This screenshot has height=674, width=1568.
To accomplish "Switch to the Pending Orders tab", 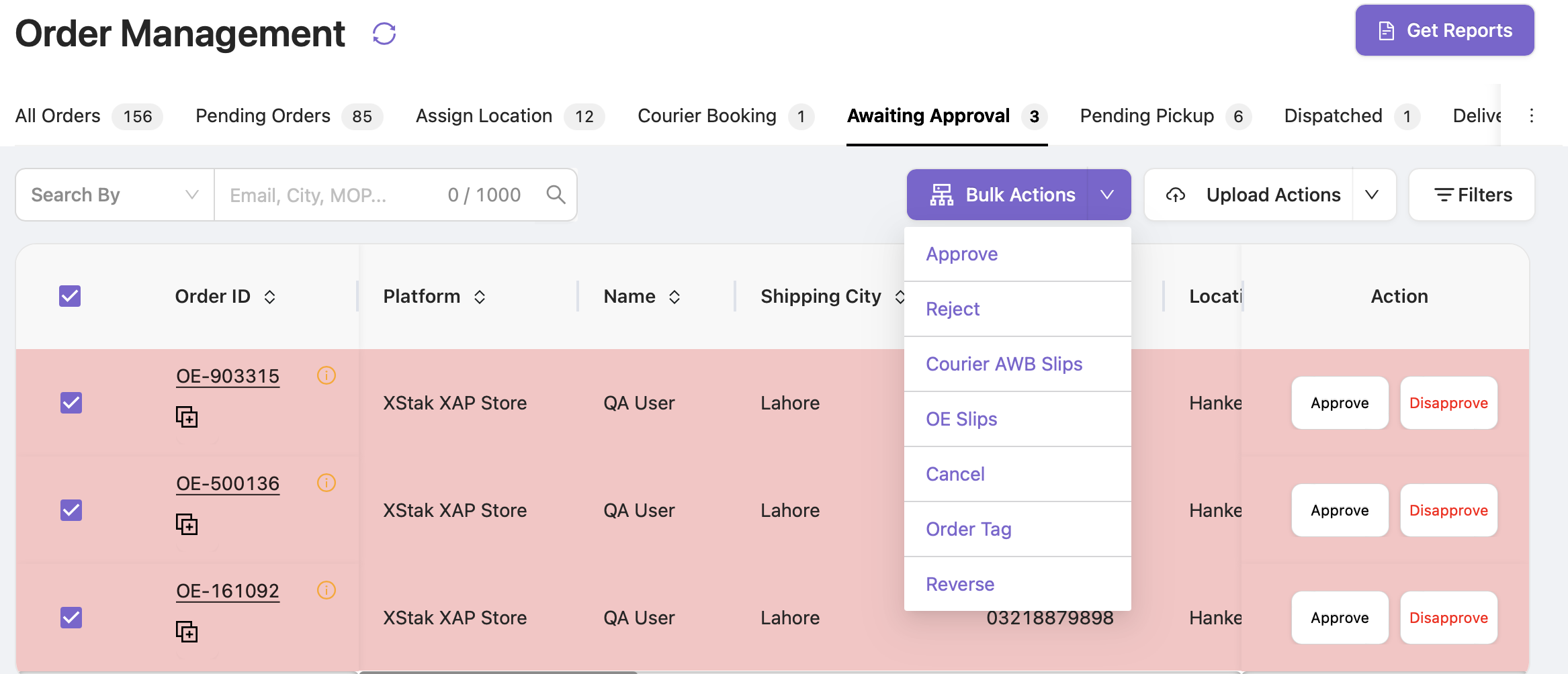I will tap(289, 116).
